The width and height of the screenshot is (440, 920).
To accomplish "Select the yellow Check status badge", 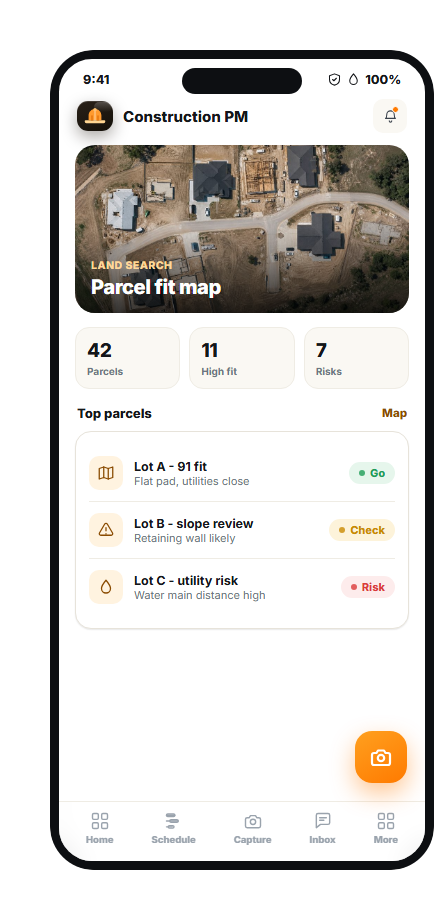I will [362, 530].
